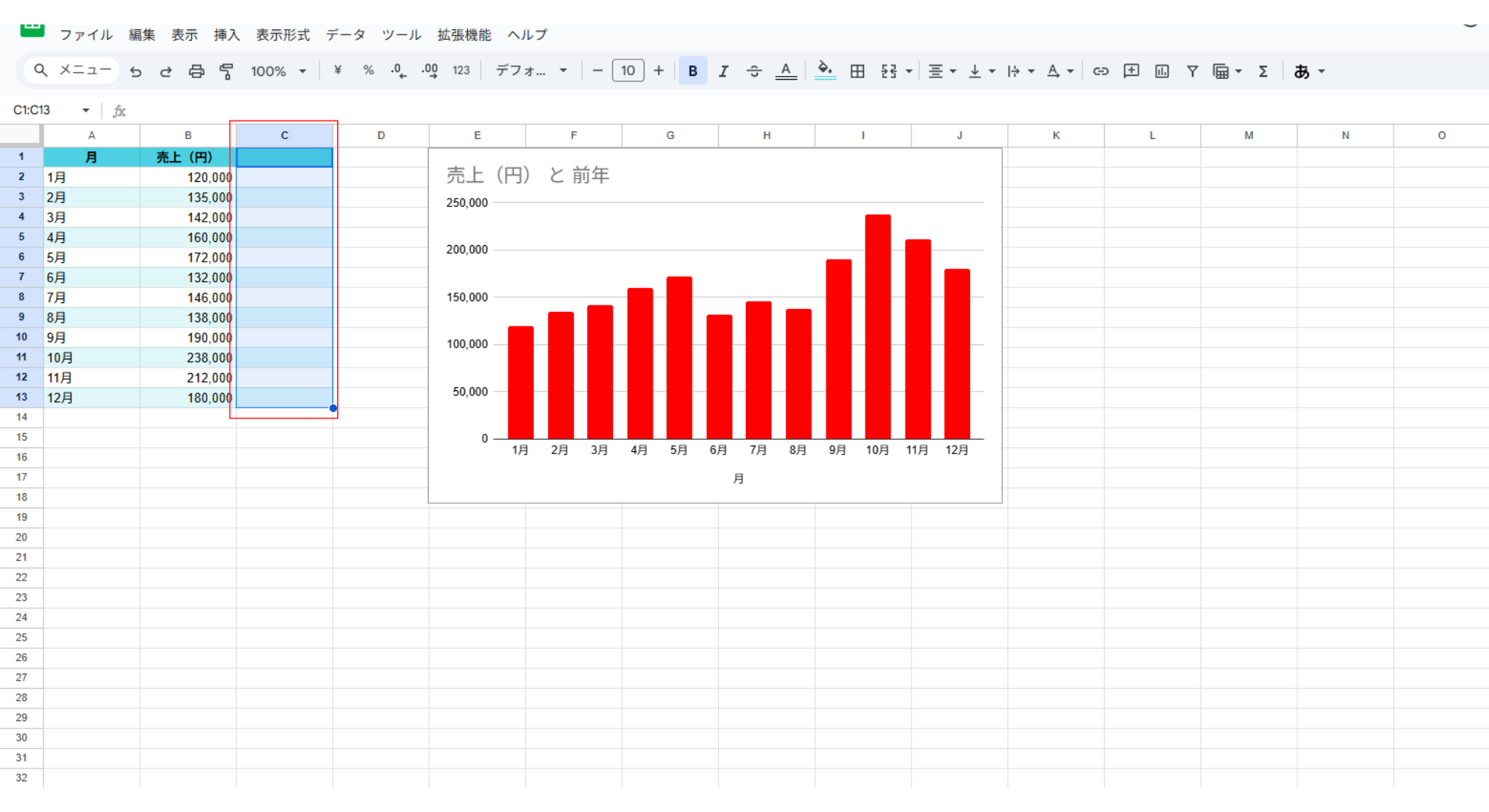The width and height of the screenshot is (1489, 812).
Task: Click the insert chart icon
Action: (x=1162, y=71)
